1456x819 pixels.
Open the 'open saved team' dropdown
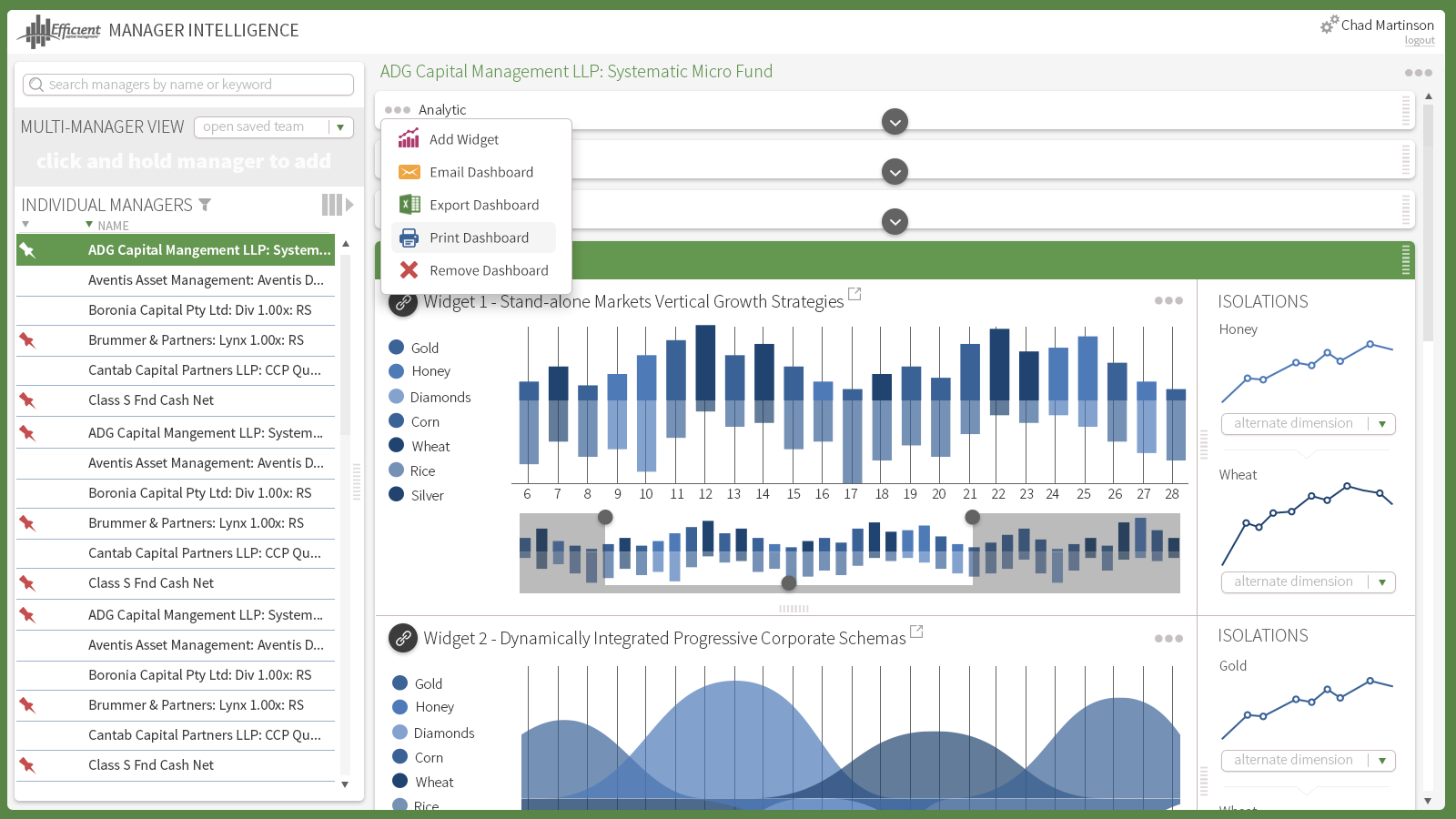point(274,127)
